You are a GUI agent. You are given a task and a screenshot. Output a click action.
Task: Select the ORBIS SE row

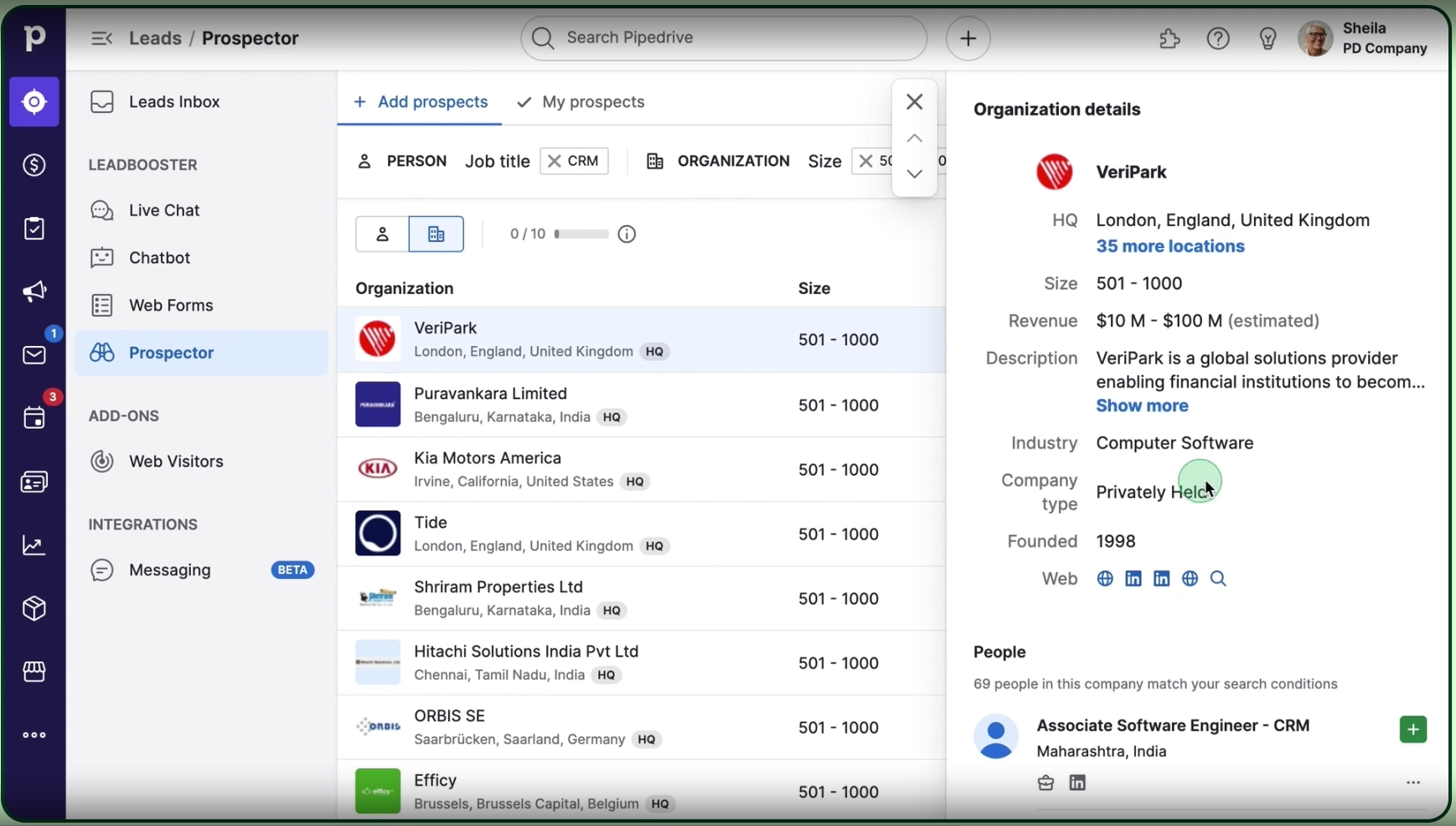click(642, 728)
